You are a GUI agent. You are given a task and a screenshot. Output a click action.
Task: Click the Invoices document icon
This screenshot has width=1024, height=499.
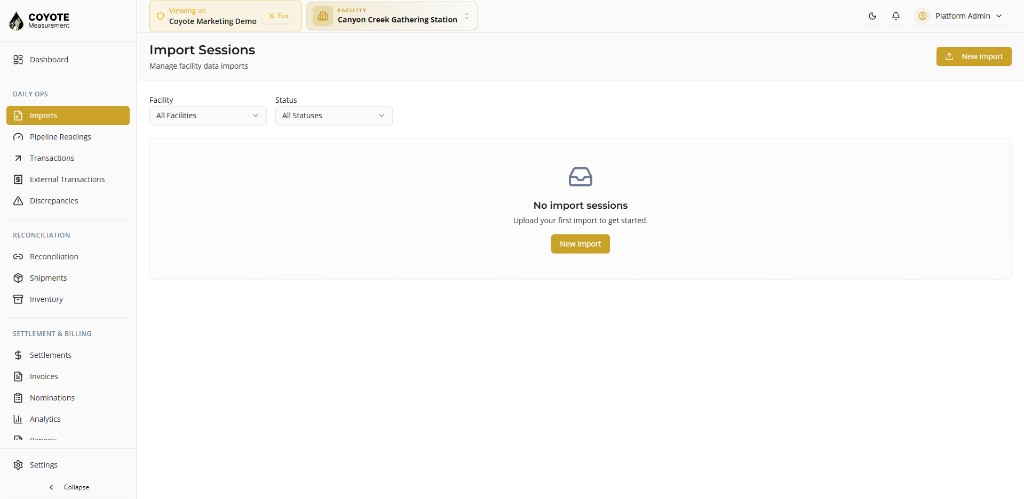(18, 377)
